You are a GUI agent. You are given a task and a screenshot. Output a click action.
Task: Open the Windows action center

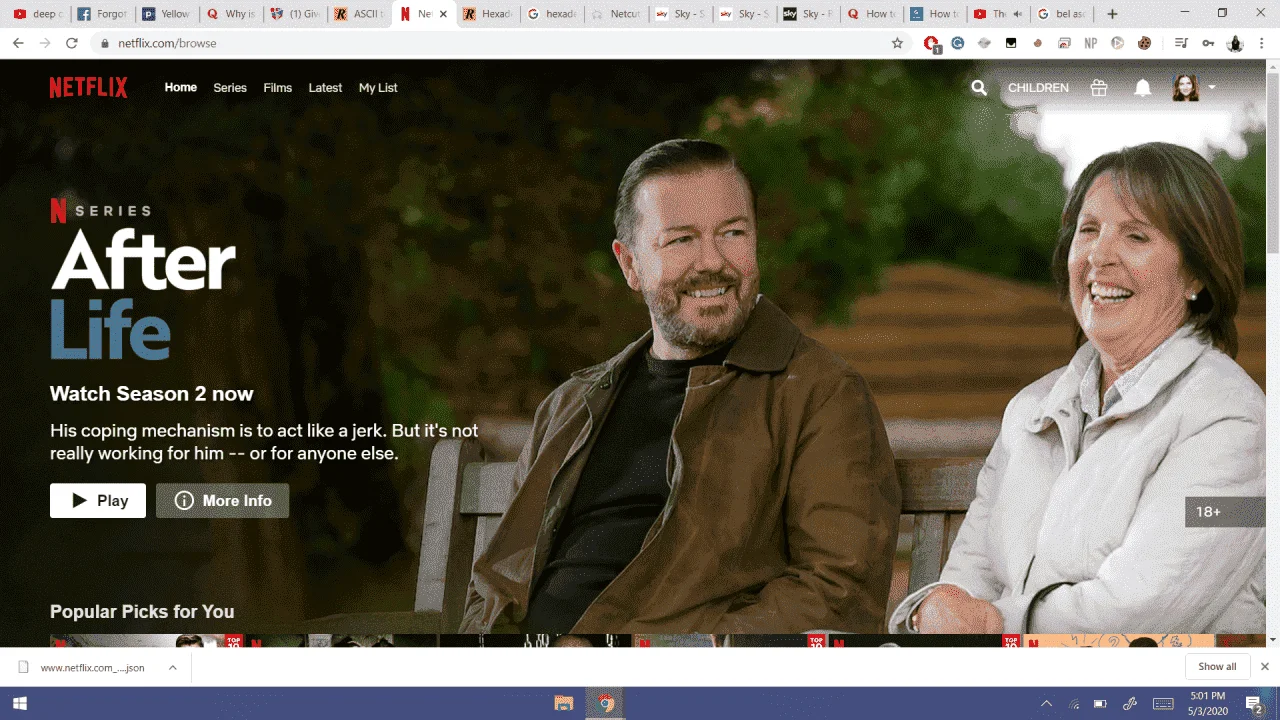(x=1254, y=704)
